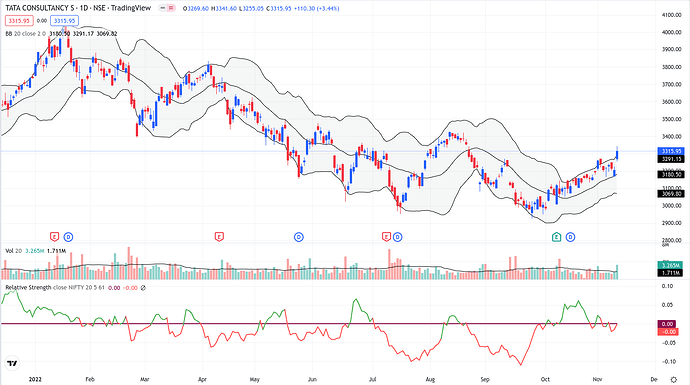The image size is (690, 385).
Task: Click the close value C3315.95
Action: click(279, 8)
